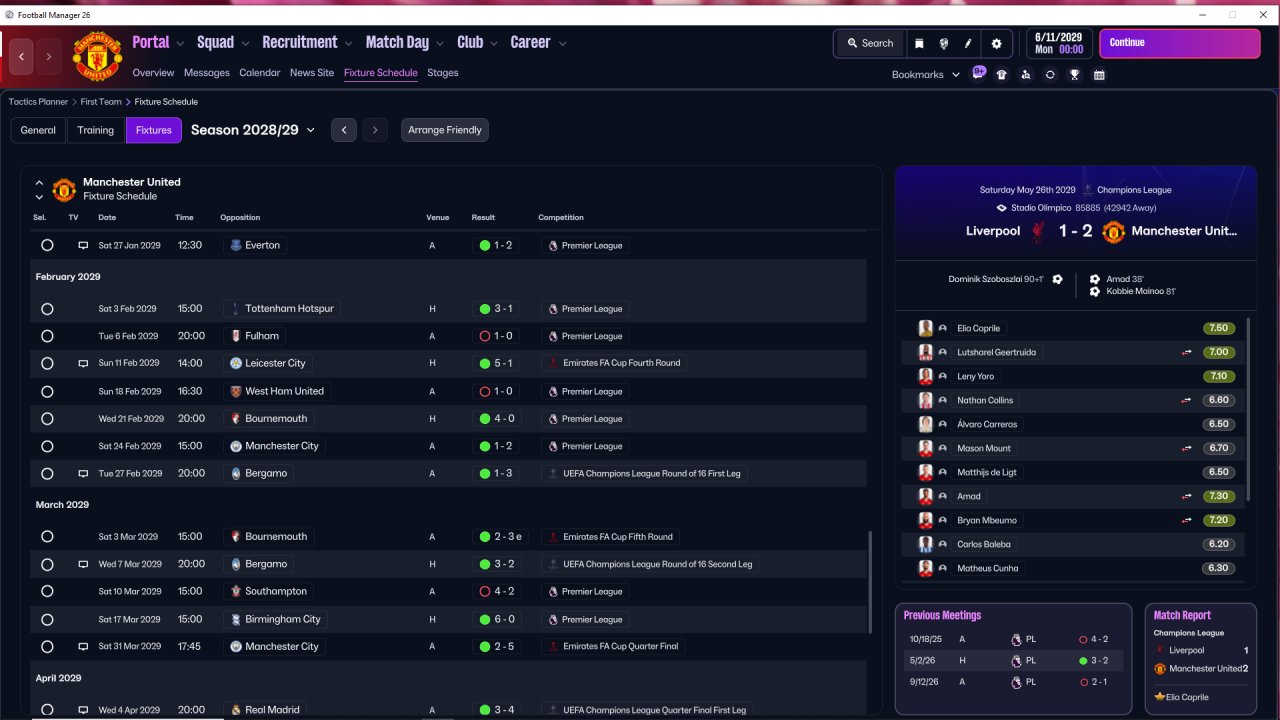The width and height of the screenshot is (1280, 720).
Task: Open the bookmark icon next to Search
Action: (919, 43)
